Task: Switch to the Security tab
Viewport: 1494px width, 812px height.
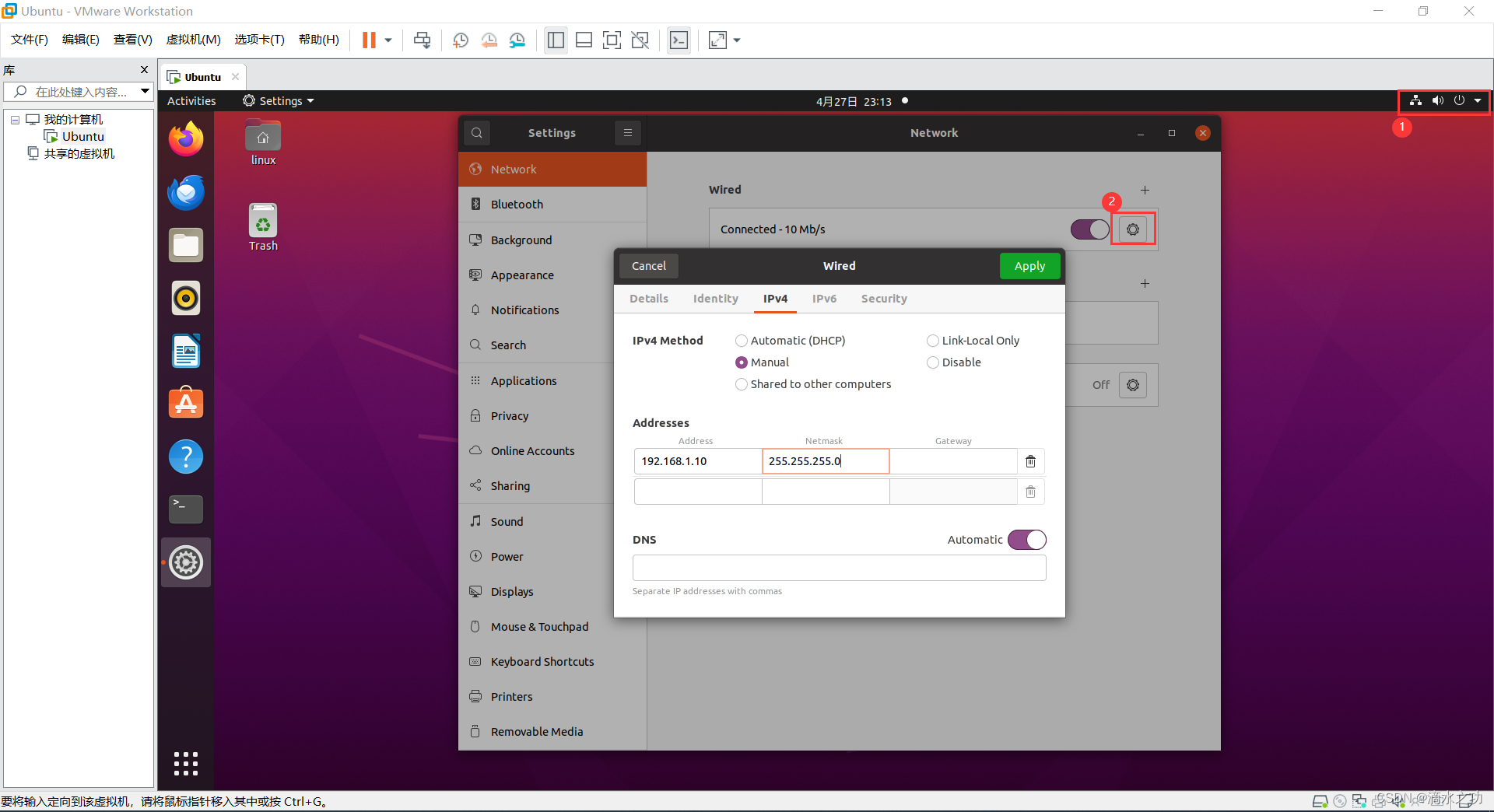Action: coord(884,299)
